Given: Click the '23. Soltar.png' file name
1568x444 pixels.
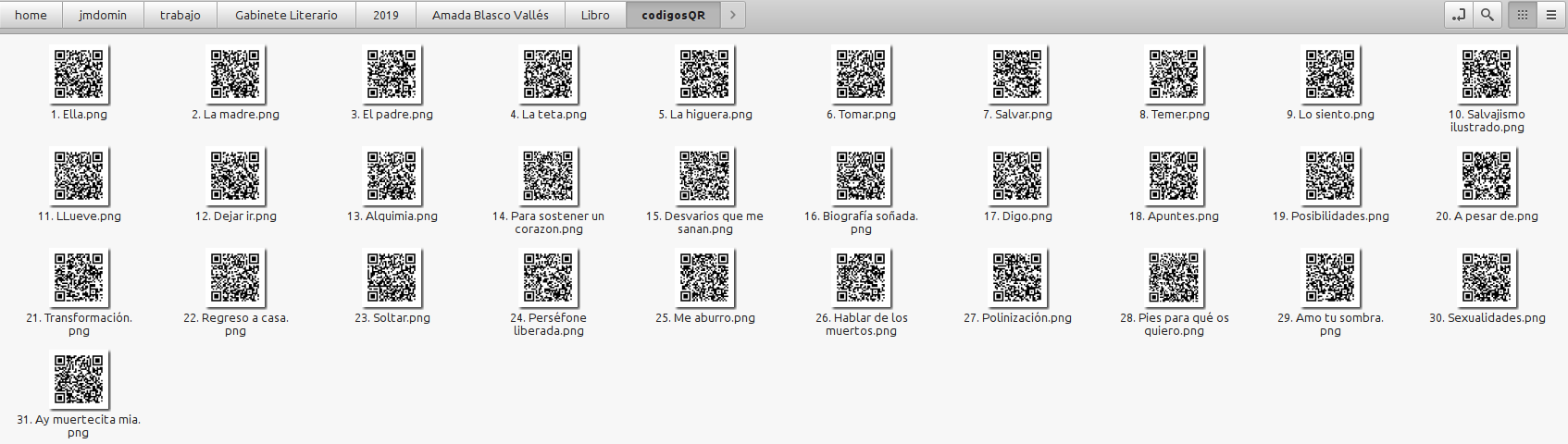Looking at the screenshot, I should click(x=392, y=318).
